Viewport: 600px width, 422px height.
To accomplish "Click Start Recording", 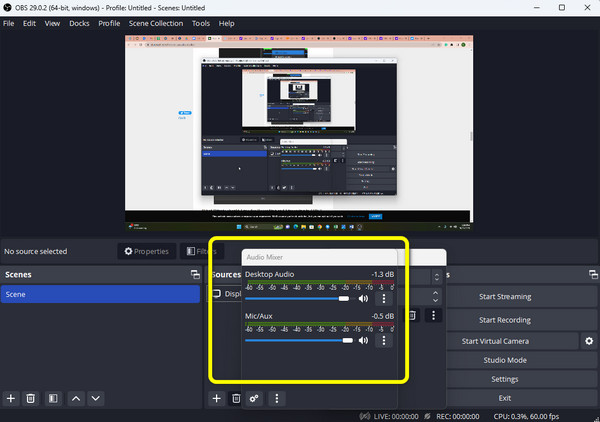I will pos(505,320).
